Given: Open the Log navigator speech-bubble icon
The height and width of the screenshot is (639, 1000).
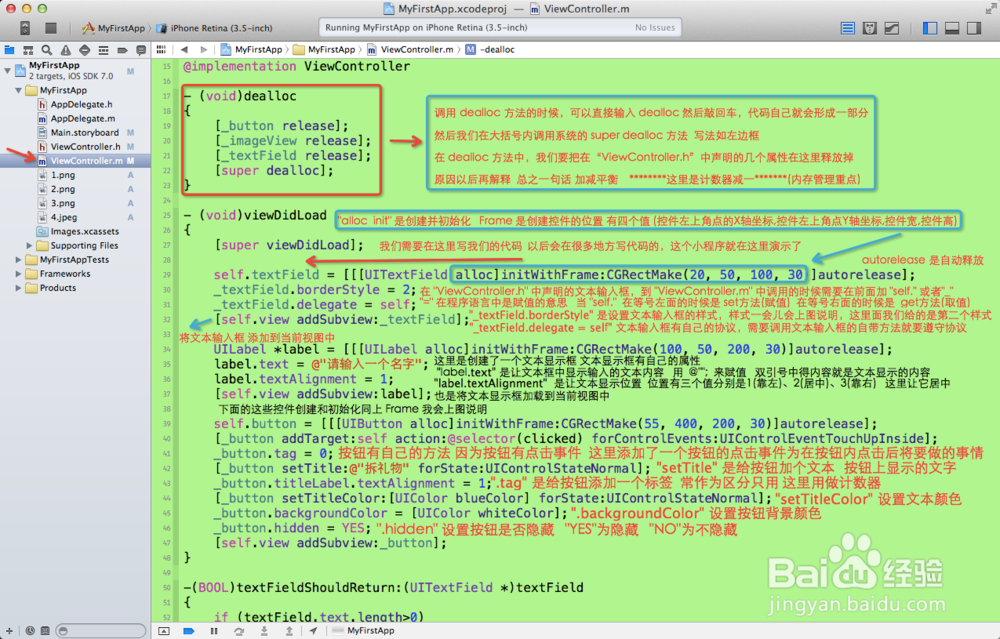Looking at the screenshot, I should pyautogui.click(x=141, y=50).
